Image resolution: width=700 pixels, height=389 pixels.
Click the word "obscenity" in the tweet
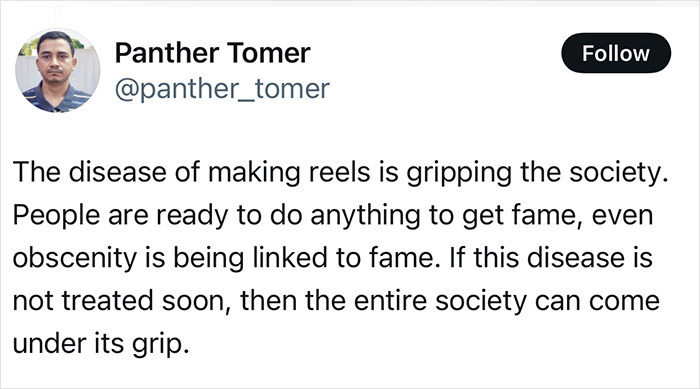pyautogui.click(x=75, y=259)
